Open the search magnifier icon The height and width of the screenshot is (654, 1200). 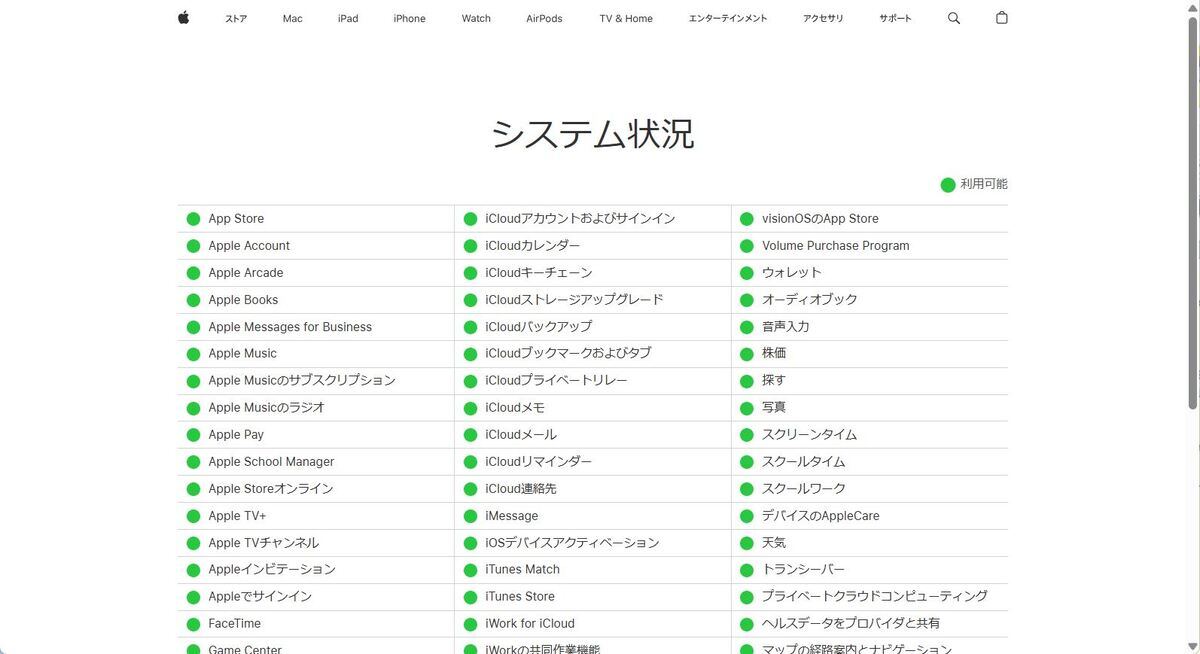click(x=954, y=18)
